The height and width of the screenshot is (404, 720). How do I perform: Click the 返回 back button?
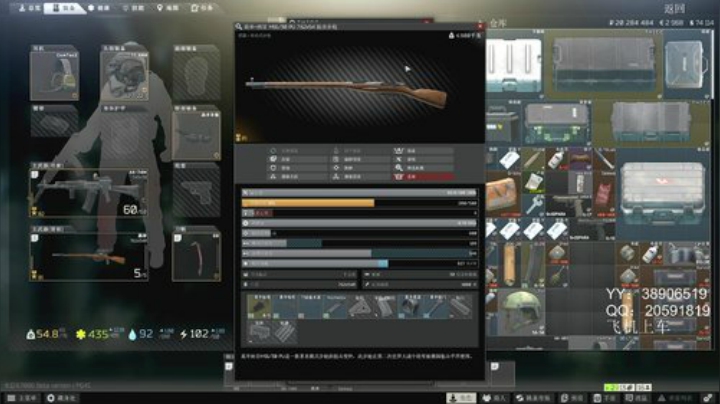click(x=675, y=8)
